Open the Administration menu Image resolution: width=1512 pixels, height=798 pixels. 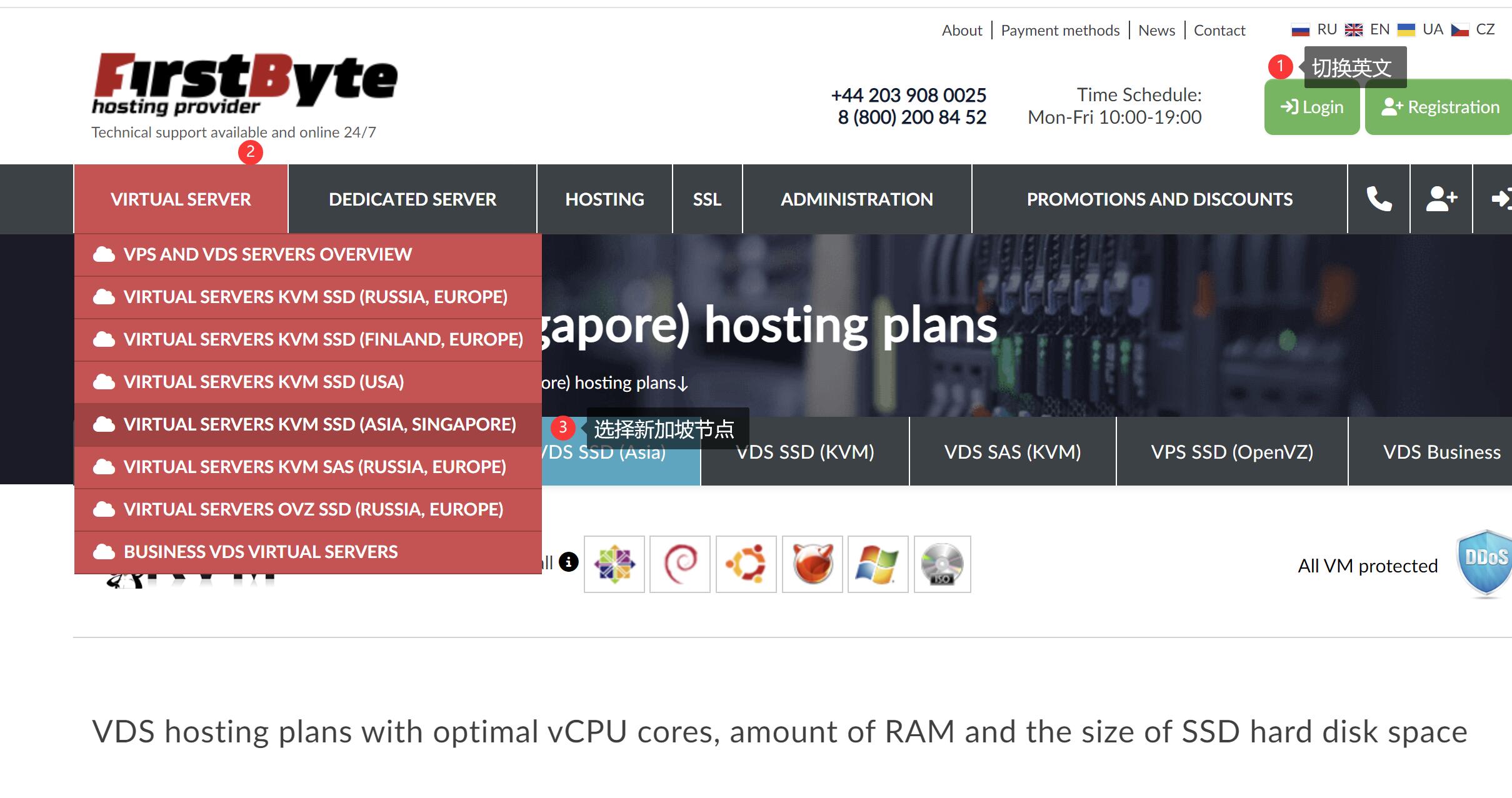coord(857,199)
